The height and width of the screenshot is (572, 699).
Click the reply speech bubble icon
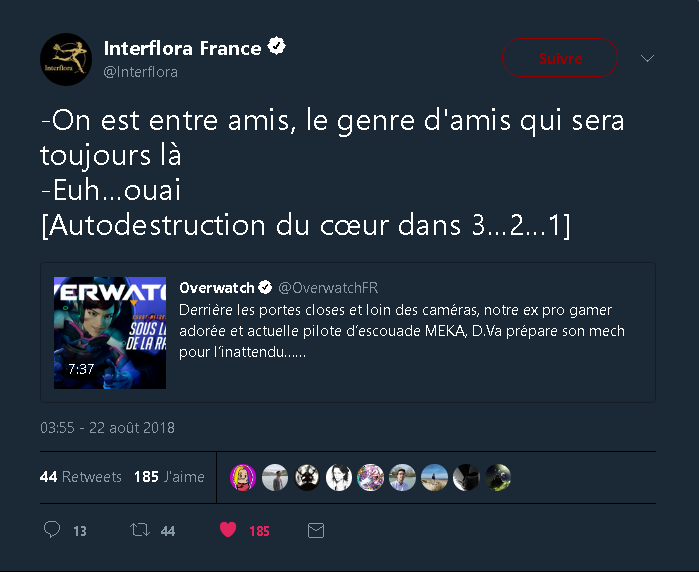coord(52,529)
